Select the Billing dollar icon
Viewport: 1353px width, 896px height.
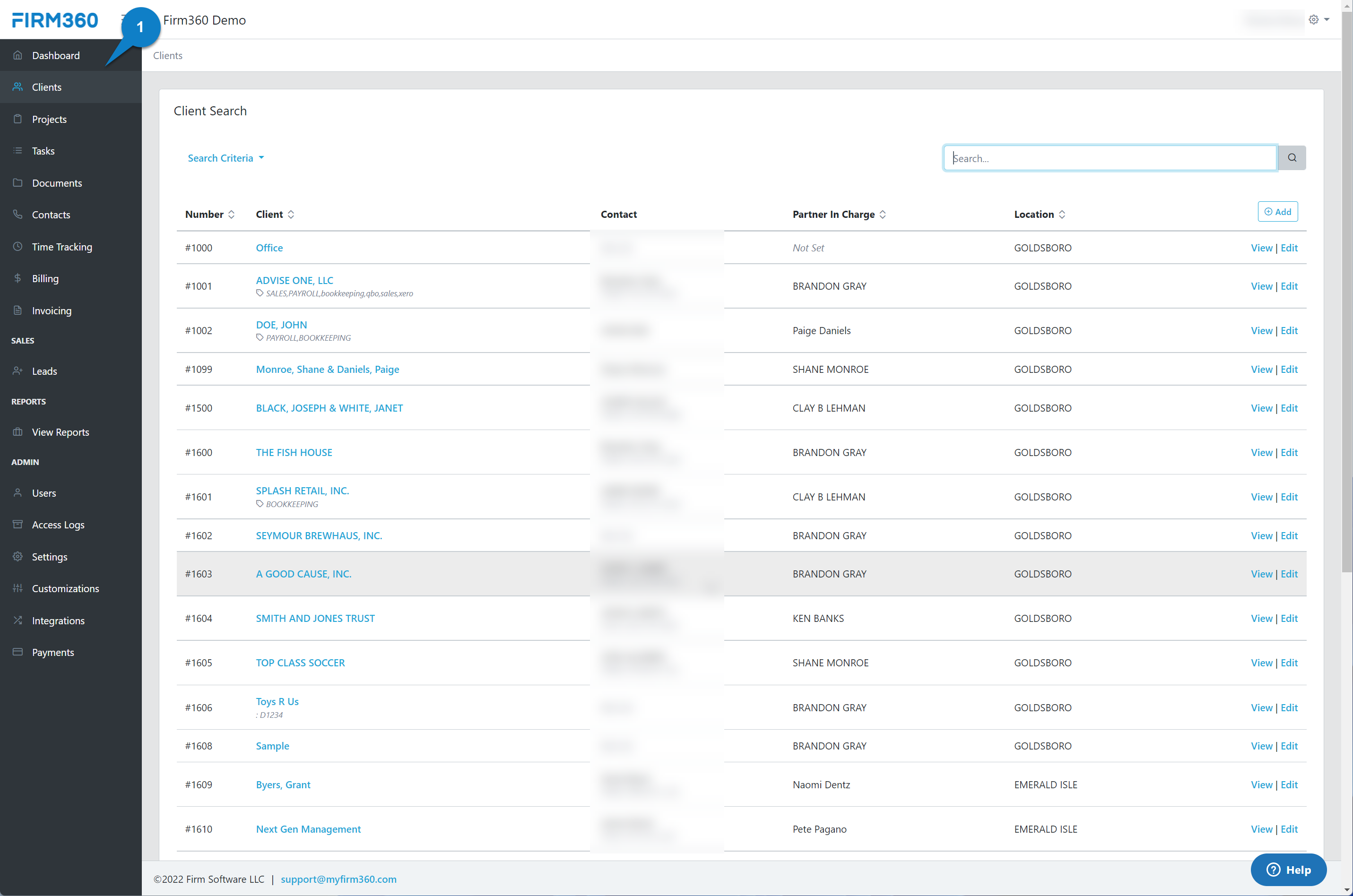pyautogui.click(x=17, y=278)
